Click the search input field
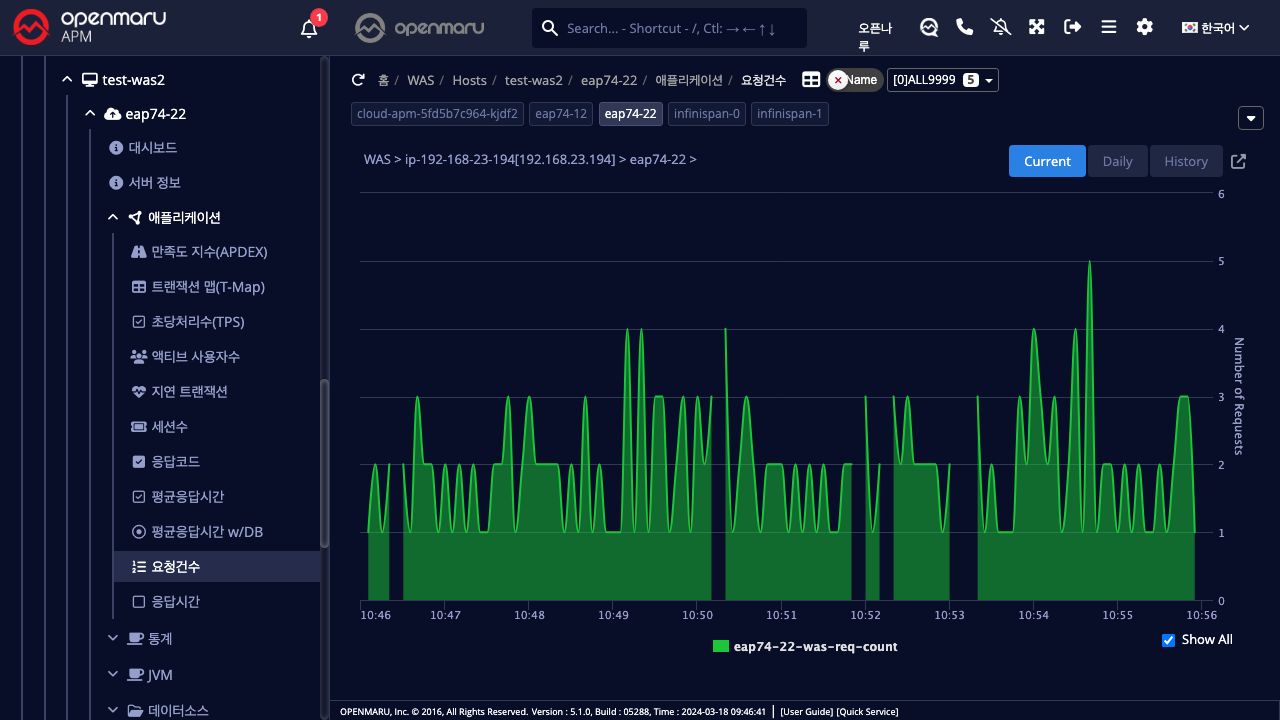This screenshot has width=1280, height=720. [680, 28]
